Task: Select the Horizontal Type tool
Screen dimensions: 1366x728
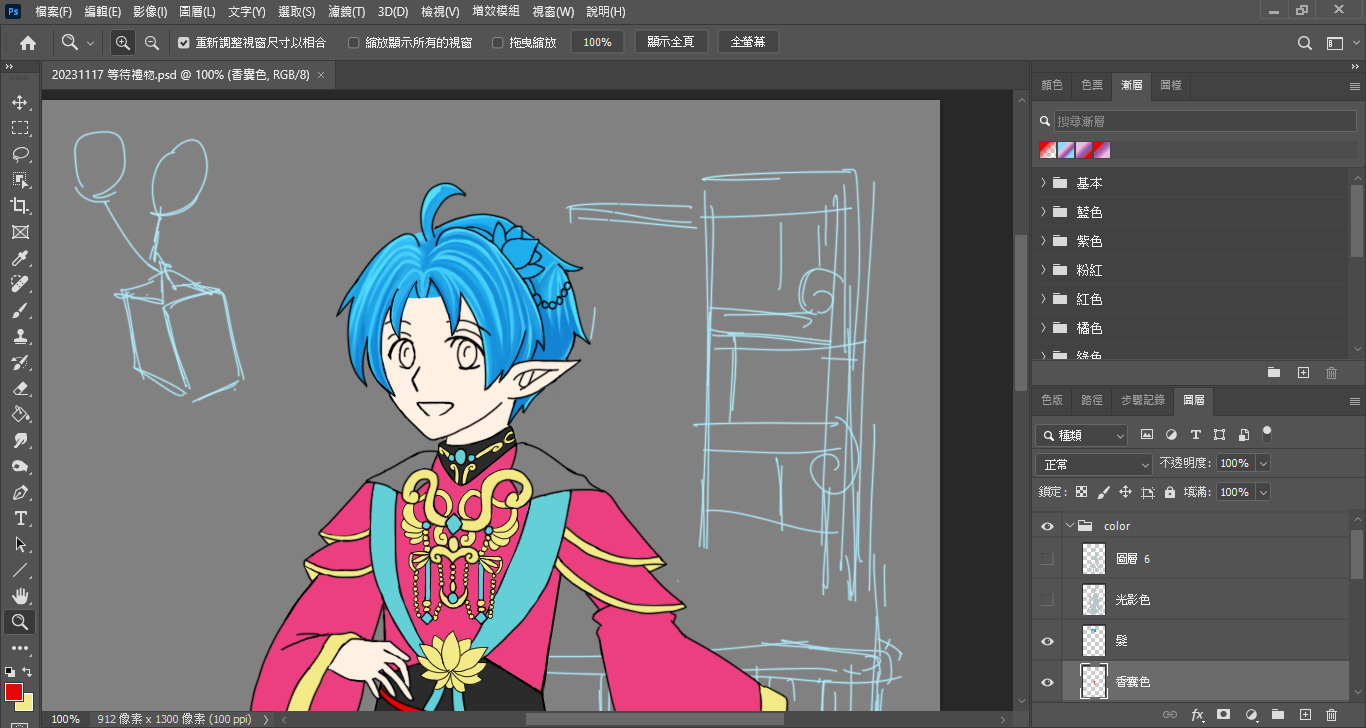Action: [20, 518]
